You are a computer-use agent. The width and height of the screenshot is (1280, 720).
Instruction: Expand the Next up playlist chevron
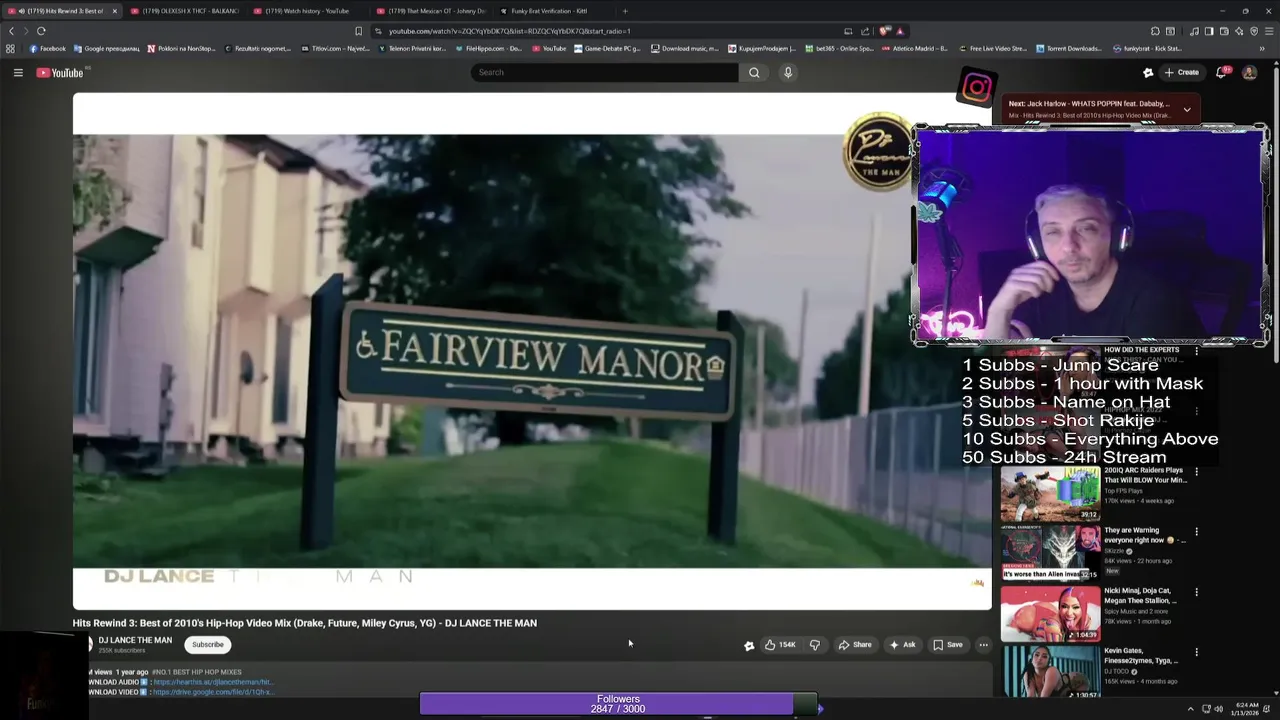(x=1187, y=109)
